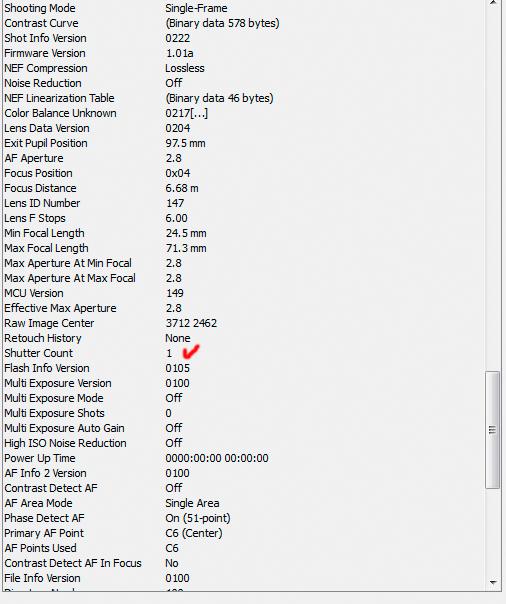This screenshot has height=604, width=506.
Task: Click the value 147
Action: (x=175, y=203)
